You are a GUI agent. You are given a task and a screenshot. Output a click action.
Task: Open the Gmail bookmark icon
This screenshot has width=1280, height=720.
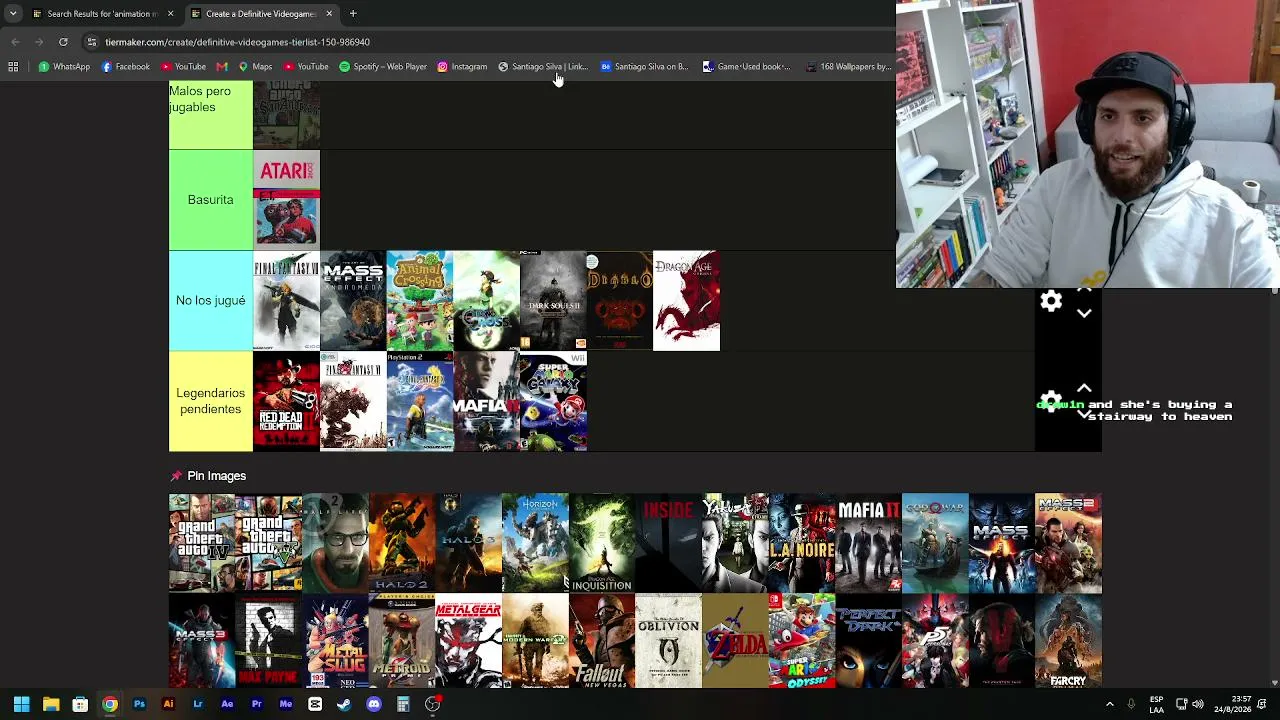pos(222,67)
